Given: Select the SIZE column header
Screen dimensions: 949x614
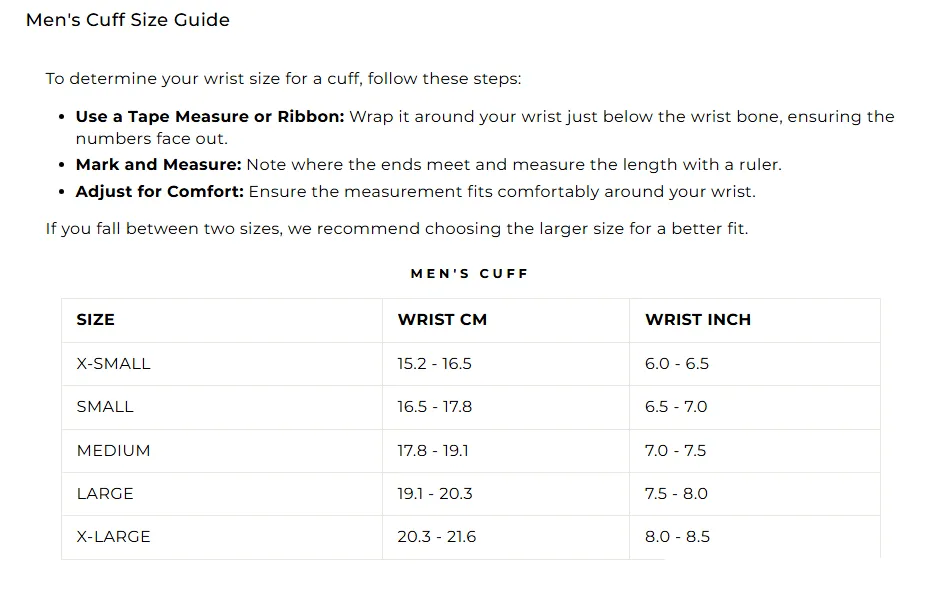Looking at the screenshot, I should click(96, 320).
